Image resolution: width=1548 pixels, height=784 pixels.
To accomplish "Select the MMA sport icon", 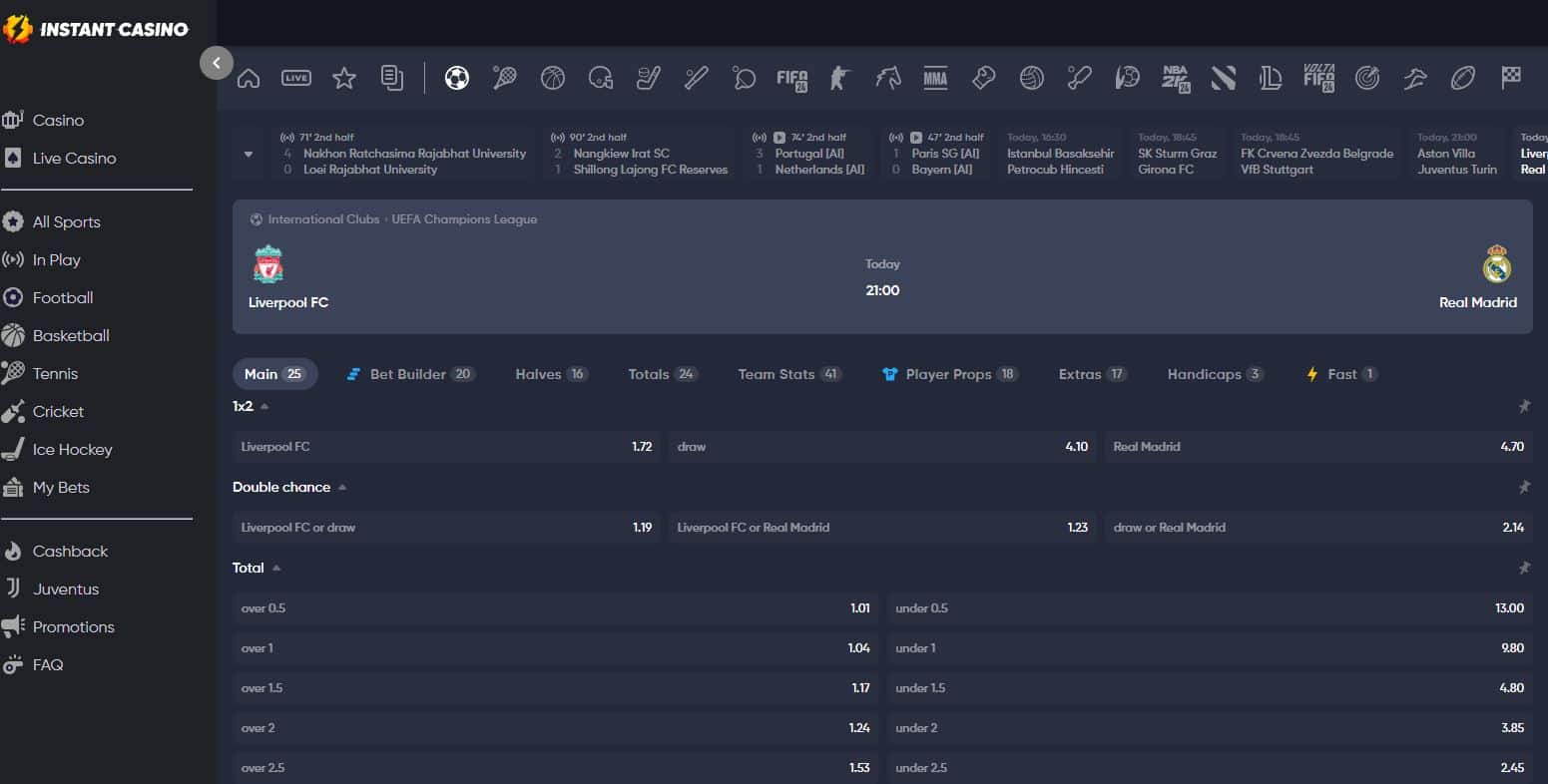I will coord(935,78).
